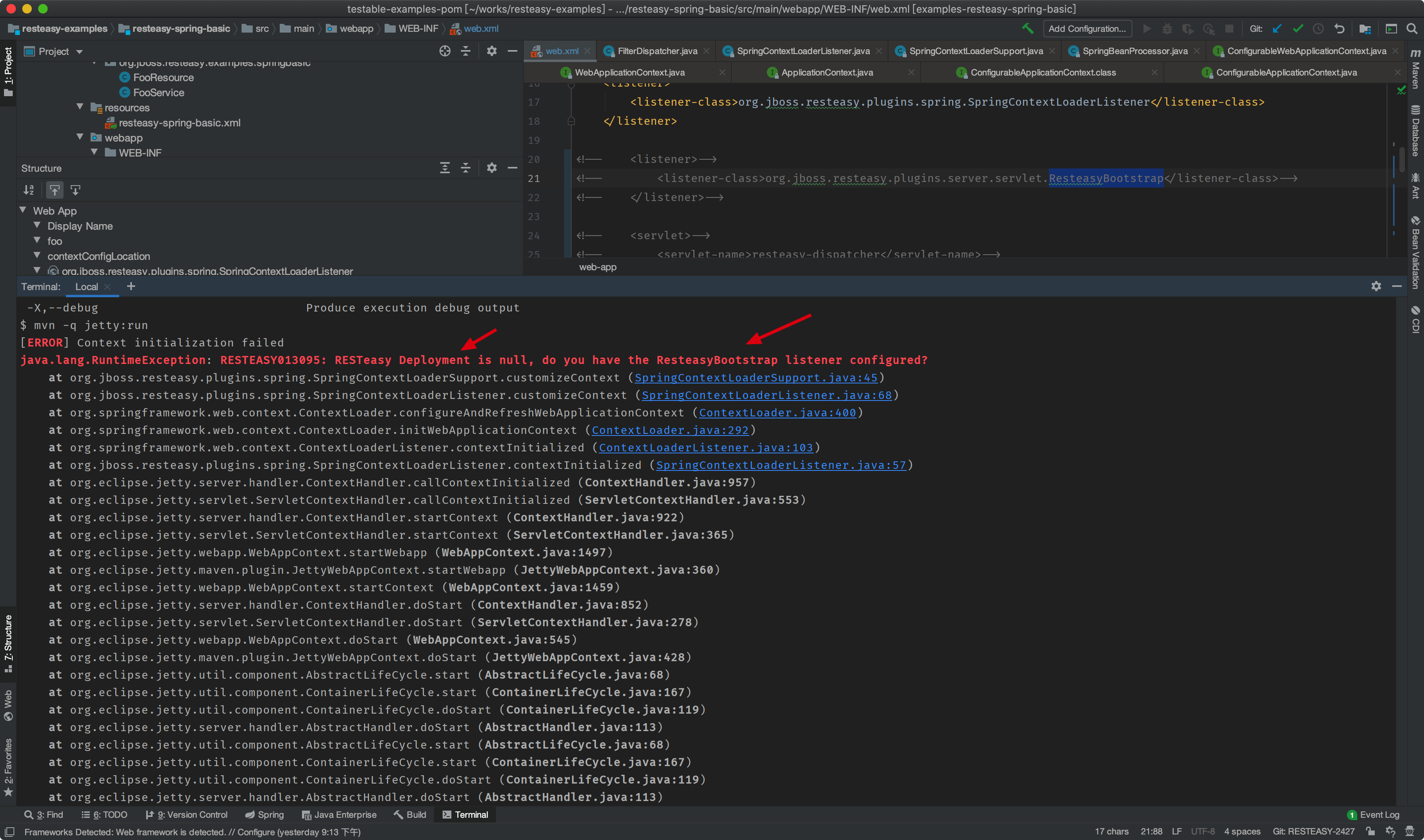Click the Git rollback arrow icon
The image size is (1424, 840).
(x=1339, y=28)
